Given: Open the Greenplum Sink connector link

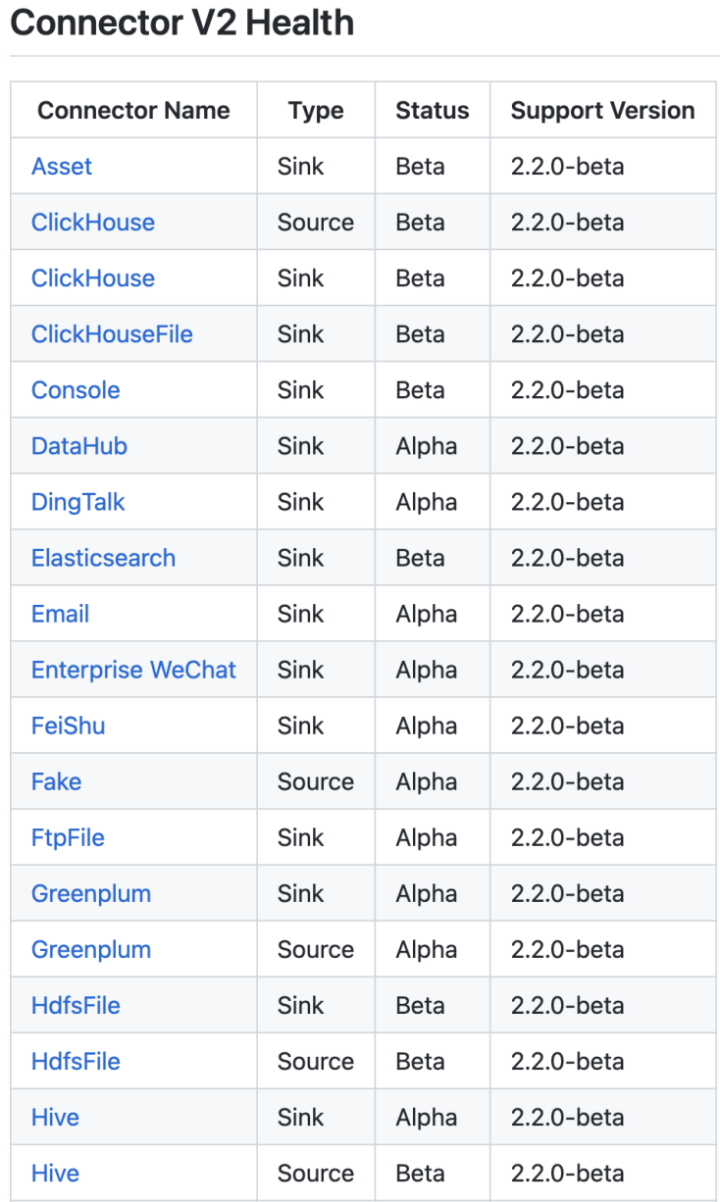Looking at the screenshot, I should tap(91, 894).
